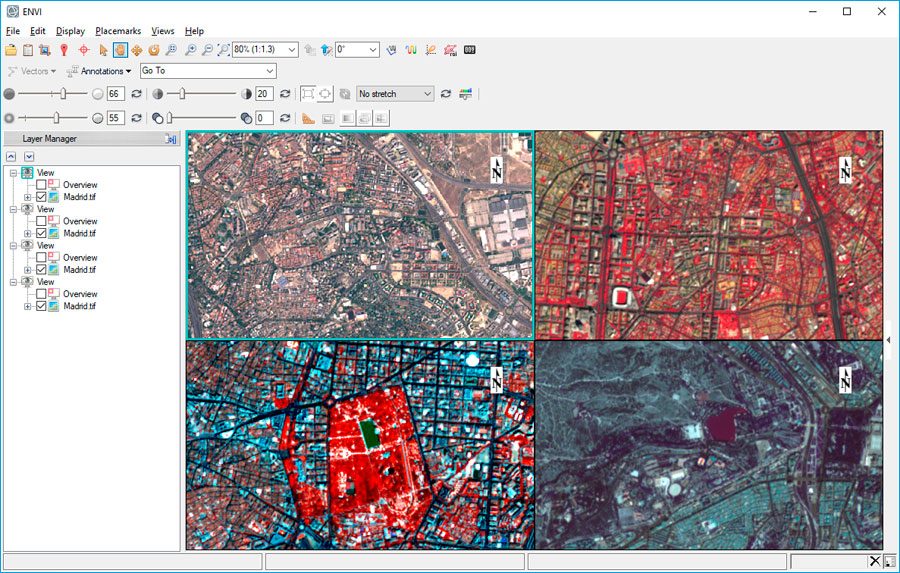This screenshot has width=900, height=573.
Task: Click Zoom to Full Extent icon
Action: [x=224, y=50]
